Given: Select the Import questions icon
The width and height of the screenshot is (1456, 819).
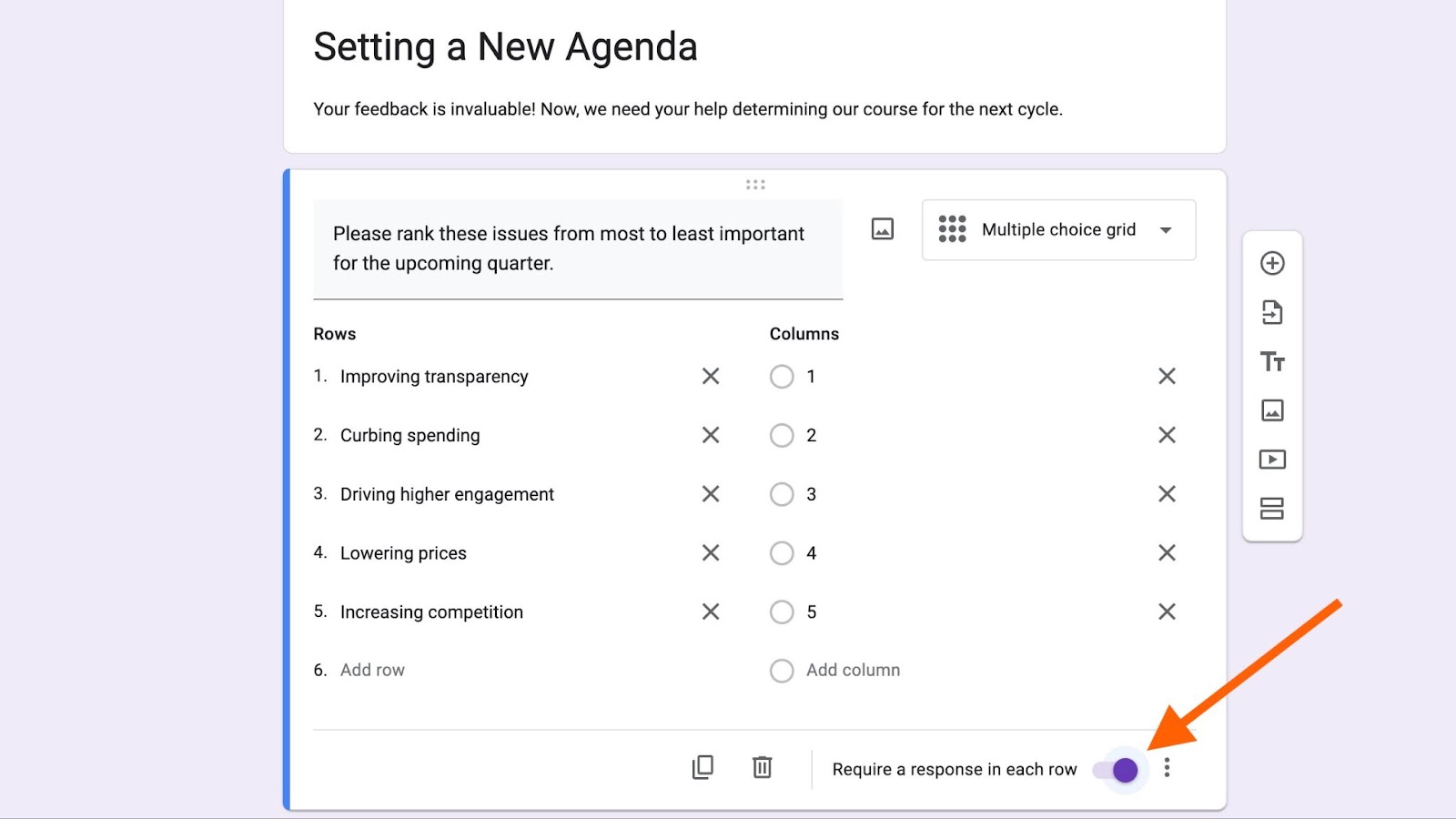Looking at the screenshot, I should [x=1272, y=312].
